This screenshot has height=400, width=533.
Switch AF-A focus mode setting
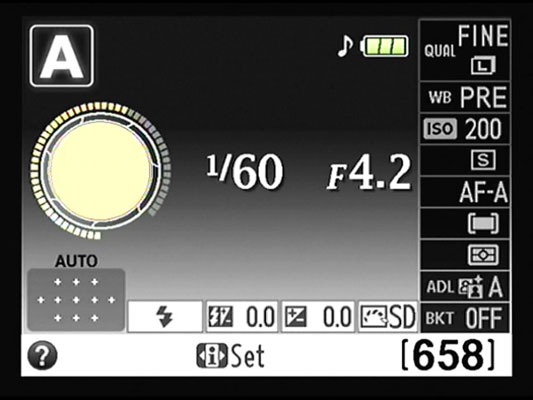tap(465, 192)
